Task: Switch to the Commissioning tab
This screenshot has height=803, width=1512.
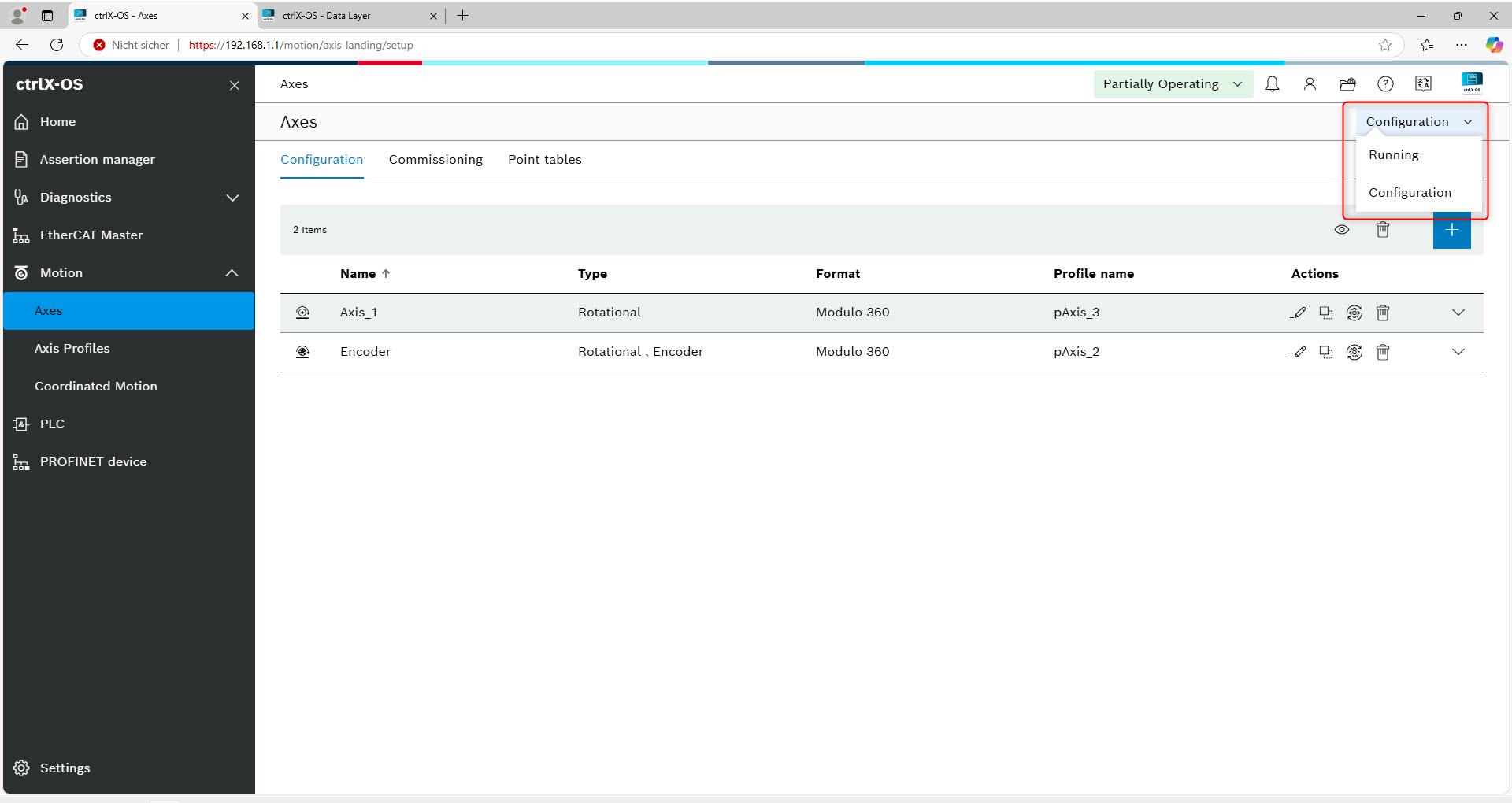Action: [435, 160]
